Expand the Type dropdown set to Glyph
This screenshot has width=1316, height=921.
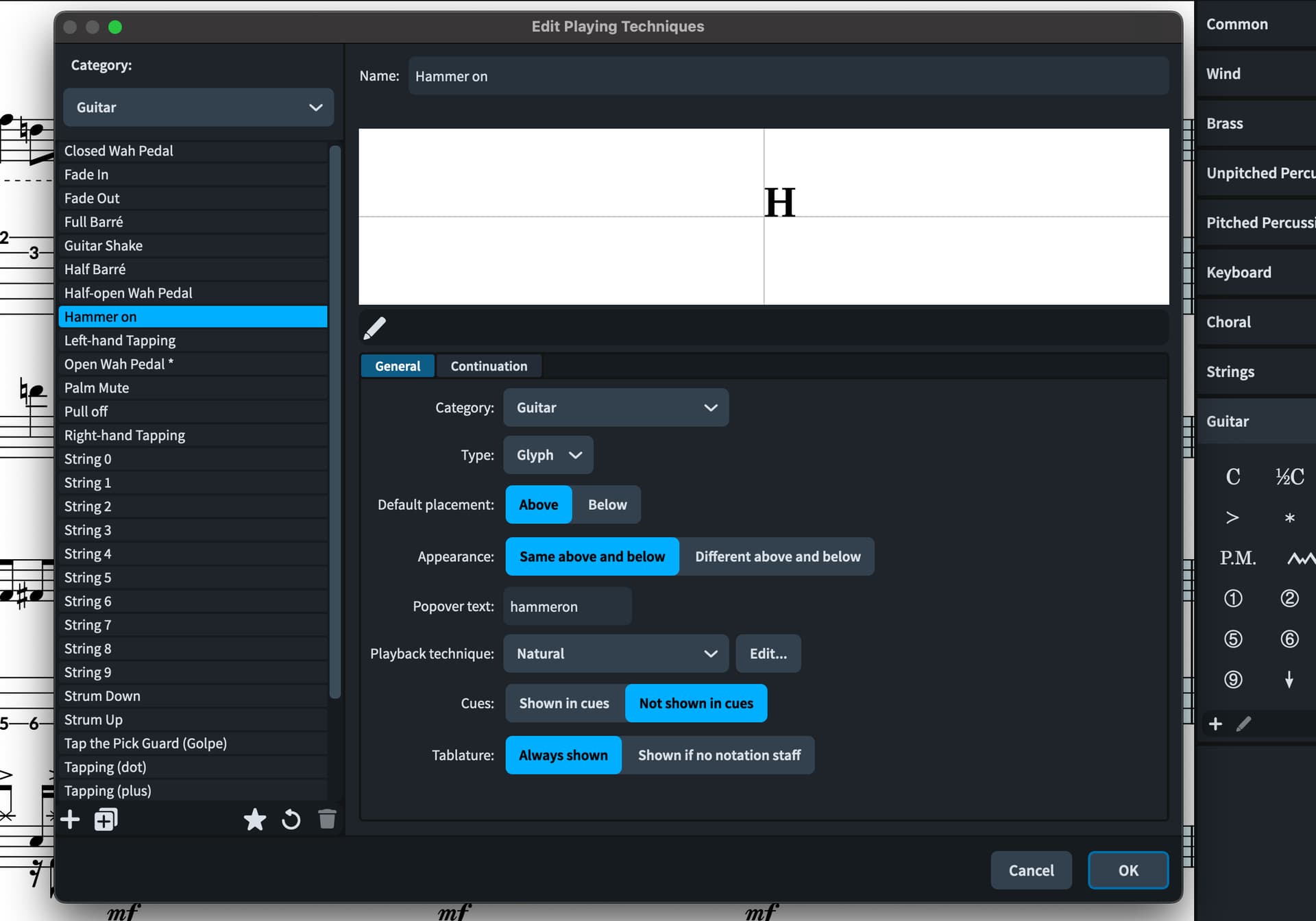(548, 455)
